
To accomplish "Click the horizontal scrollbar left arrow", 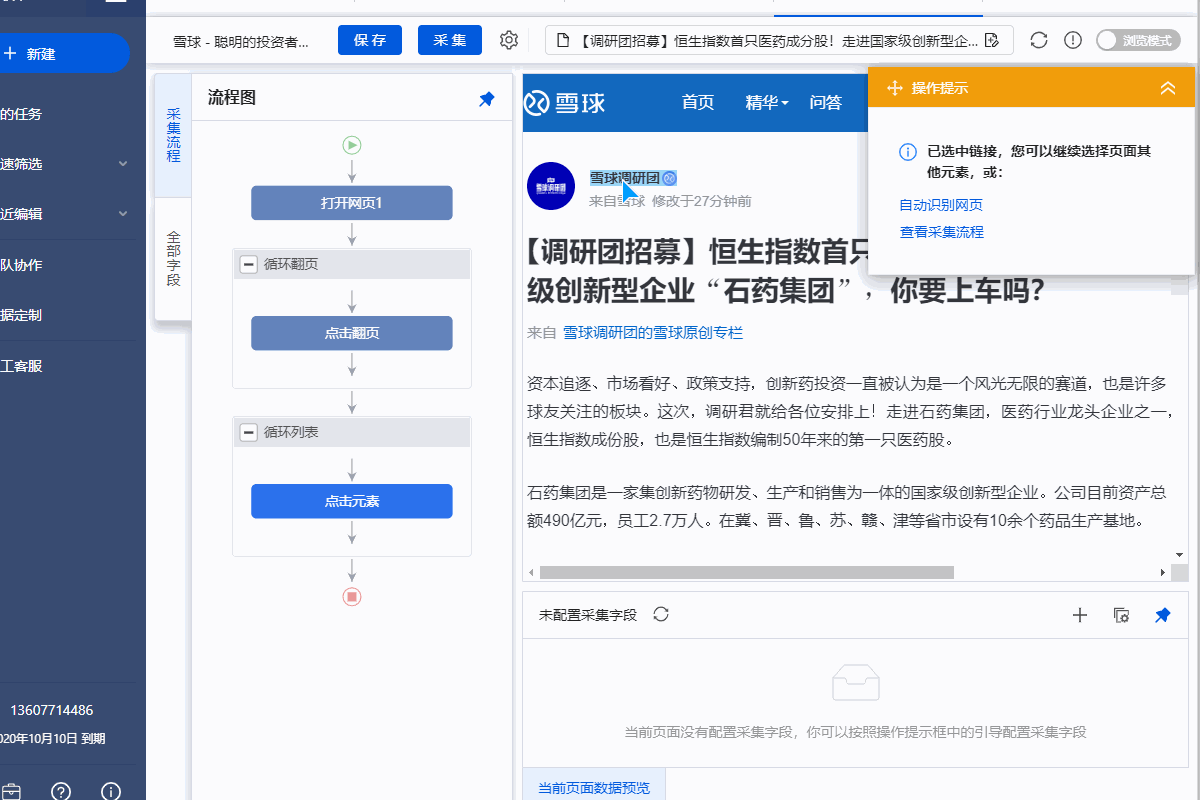I will 530,572.
